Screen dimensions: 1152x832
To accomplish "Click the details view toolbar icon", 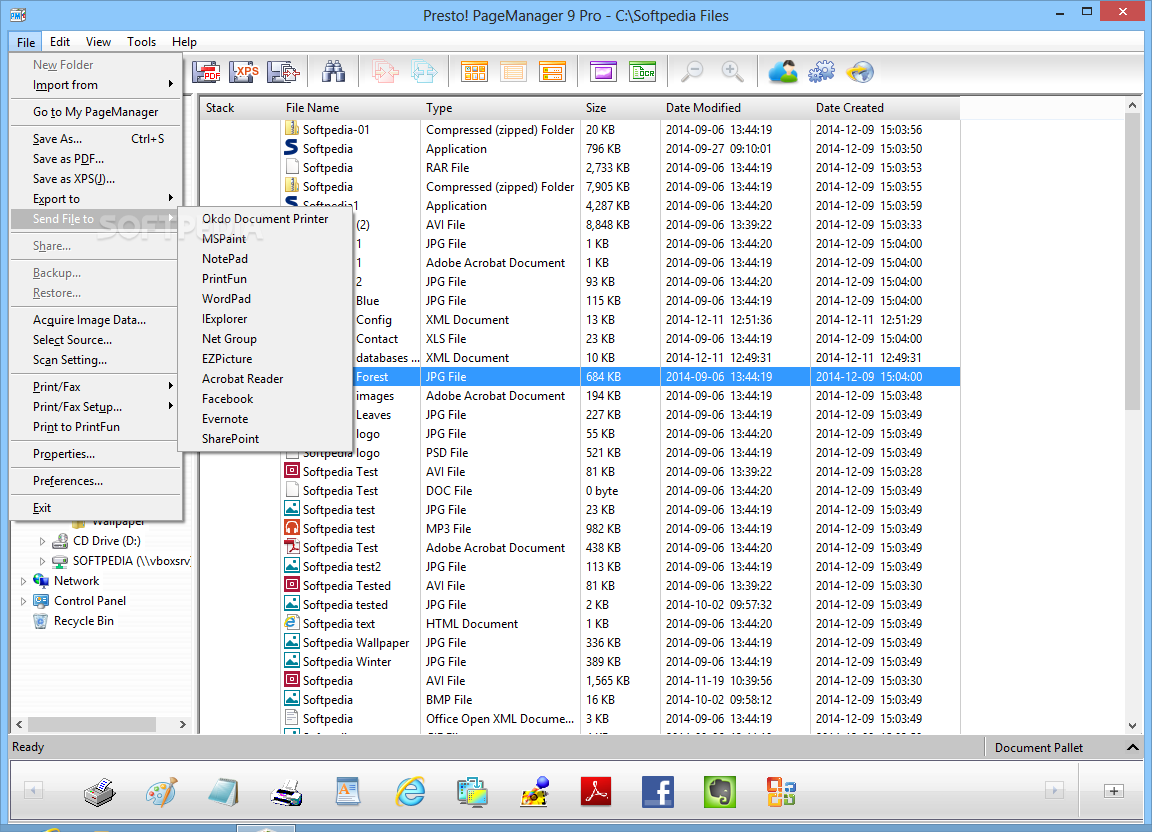I will click(552, 72).
